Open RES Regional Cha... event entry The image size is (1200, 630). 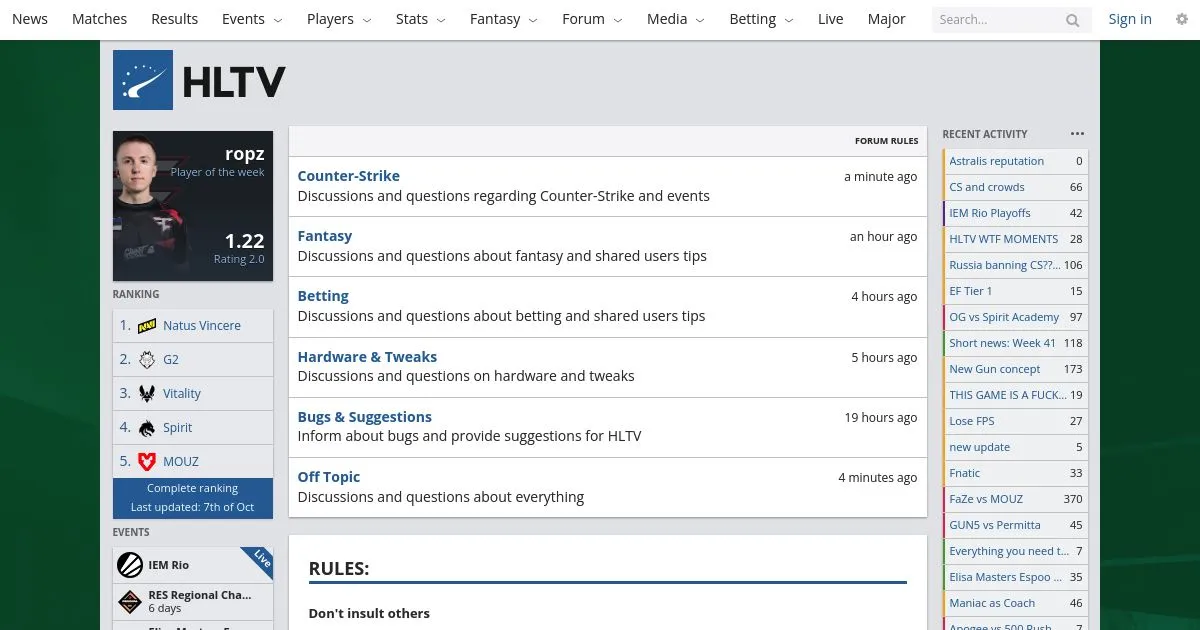pos(193,601)
